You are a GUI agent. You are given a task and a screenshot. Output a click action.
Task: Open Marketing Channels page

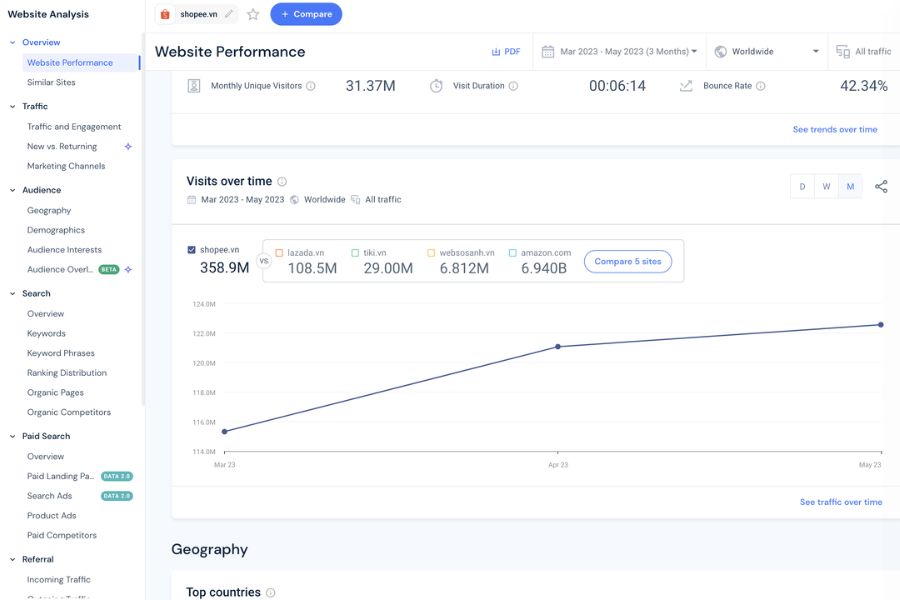point(66,167)
